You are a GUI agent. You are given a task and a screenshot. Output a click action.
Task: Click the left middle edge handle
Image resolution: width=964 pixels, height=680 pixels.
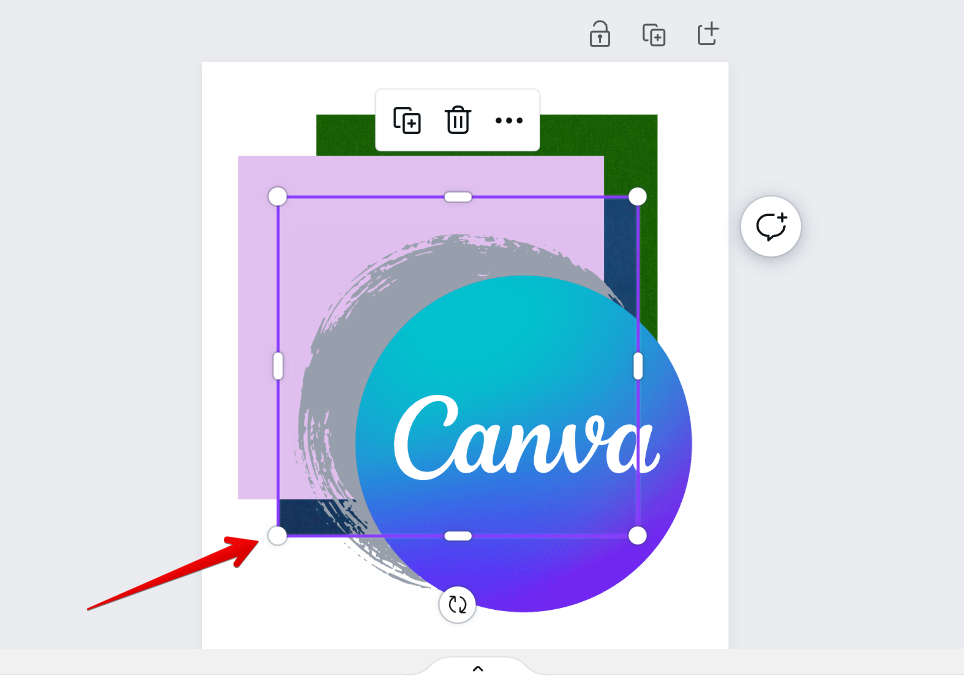(278, 366)
